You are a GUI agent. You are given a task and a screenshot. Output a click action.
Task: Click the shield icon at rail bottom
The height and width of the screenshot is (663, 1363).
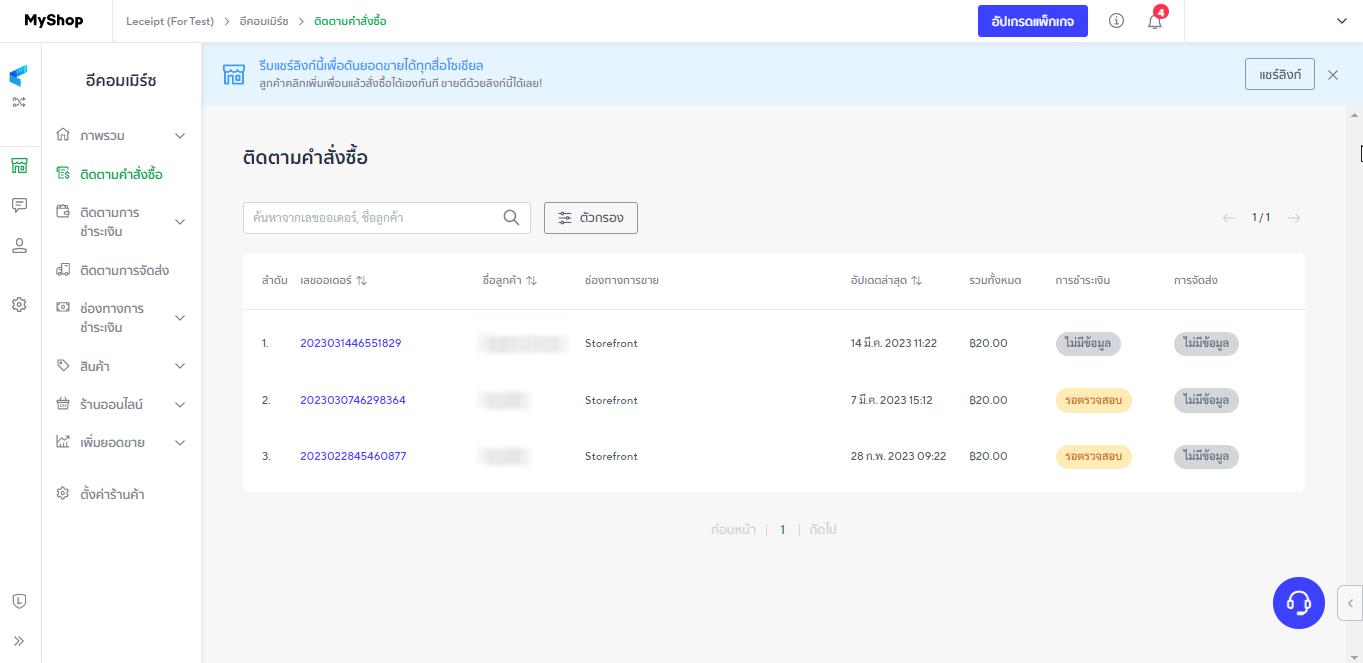[x=19, y=601]
